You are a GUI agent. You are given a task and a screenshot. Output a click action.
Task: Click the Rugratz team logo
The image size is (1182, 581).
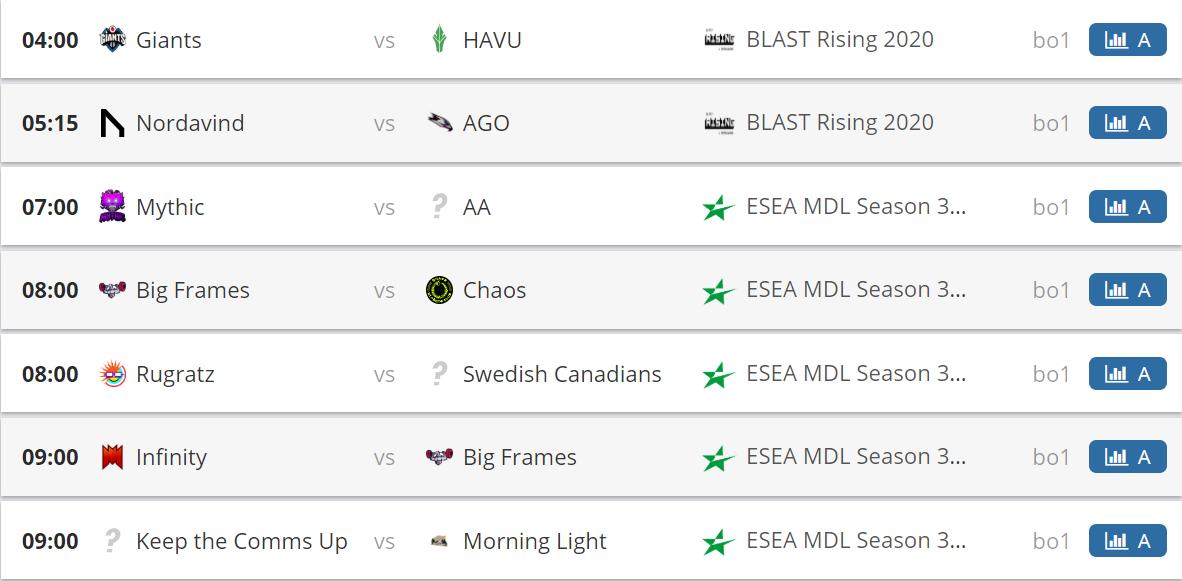click(113, 374)
